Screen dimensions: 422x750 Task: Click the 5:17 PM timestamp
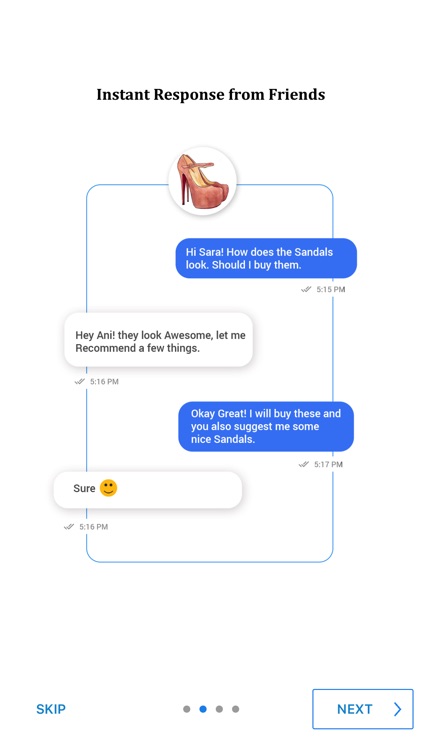click(328, 464)
